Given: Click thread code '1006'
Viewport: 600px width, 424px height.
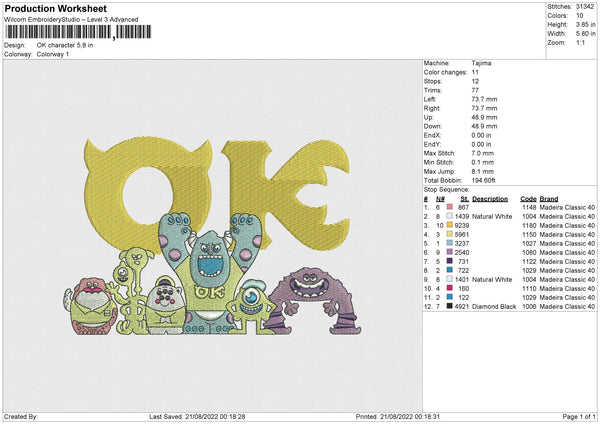Looking at the screenshot, I should tap(529, 307).
